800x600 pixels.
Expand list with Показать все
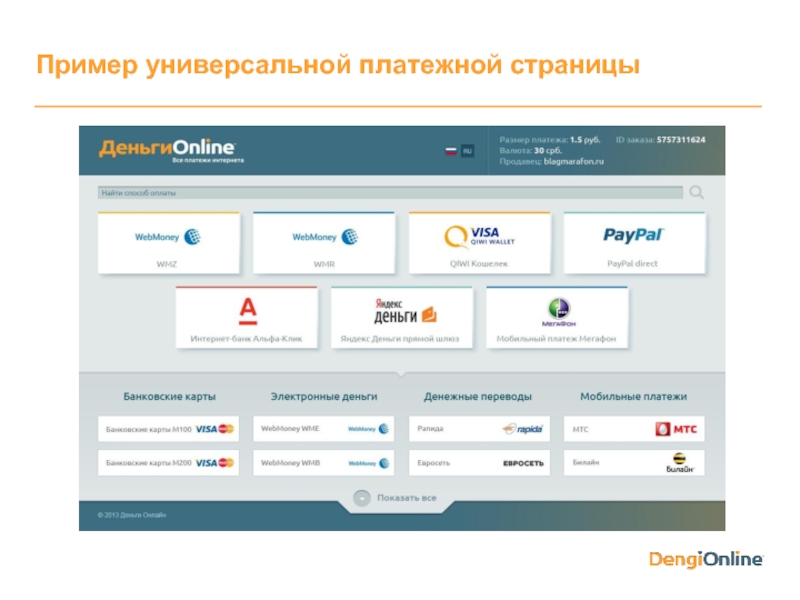coord(407,498)
